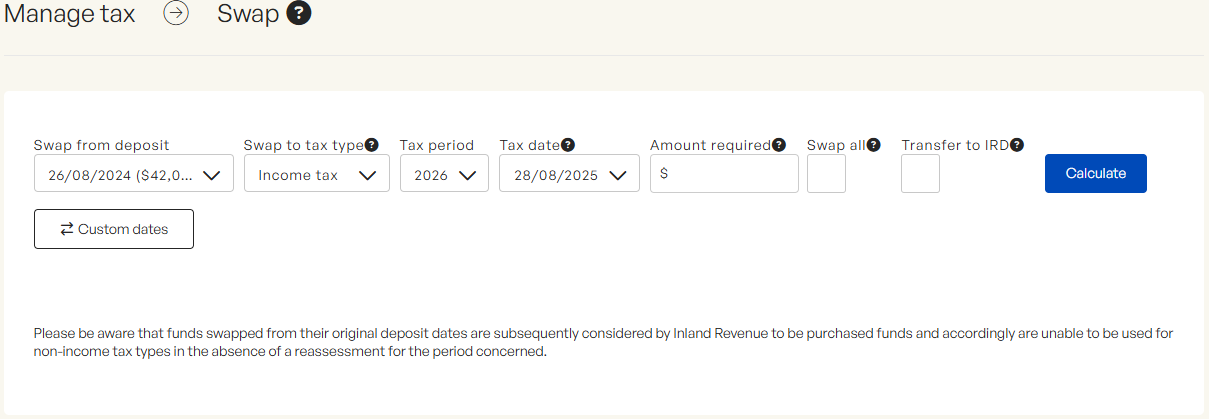The width and height of the screenshot is (1209, 419).
Task: Expand the Income tax type dropdown
Action: 316,174
